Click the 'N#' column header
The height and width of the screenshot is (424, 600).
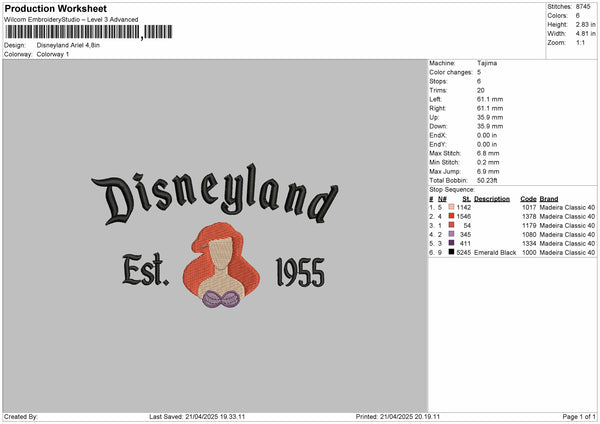(442, 199)
